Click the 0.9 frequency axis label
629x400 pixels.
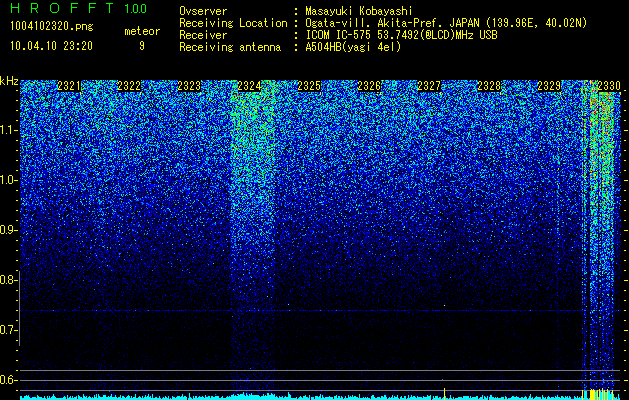coord(7,230)
